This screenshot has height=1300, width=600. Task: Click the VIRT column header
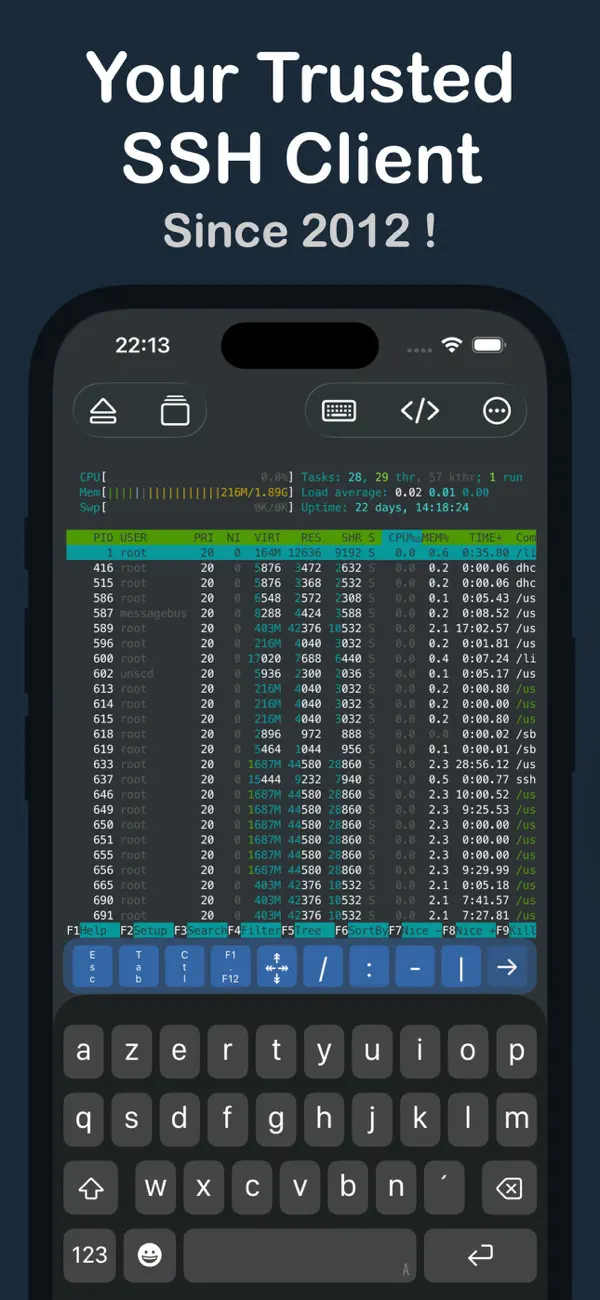pos(268,538)
